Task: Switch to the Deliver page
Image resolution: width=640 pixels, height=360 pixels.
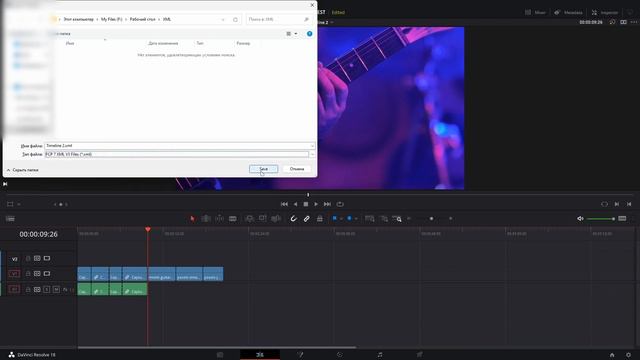Action: 420,355
